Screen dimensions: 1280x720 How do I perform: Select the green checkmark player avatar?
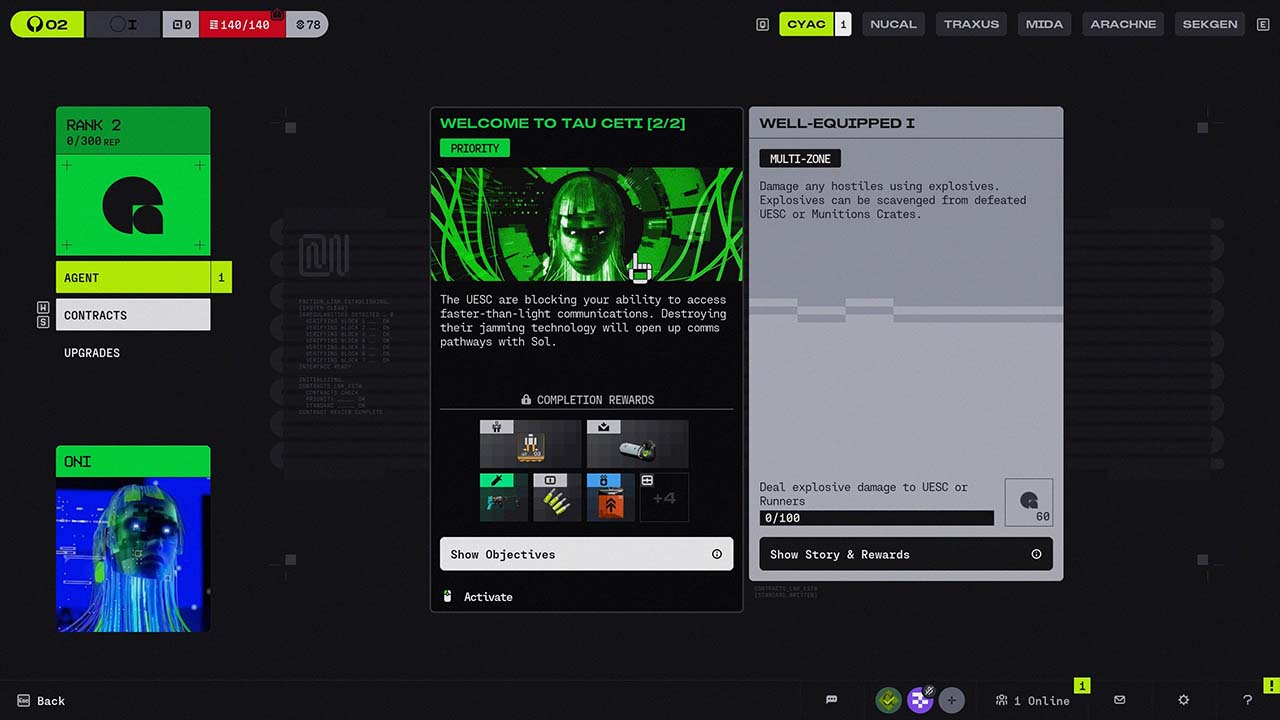point(888,700)
